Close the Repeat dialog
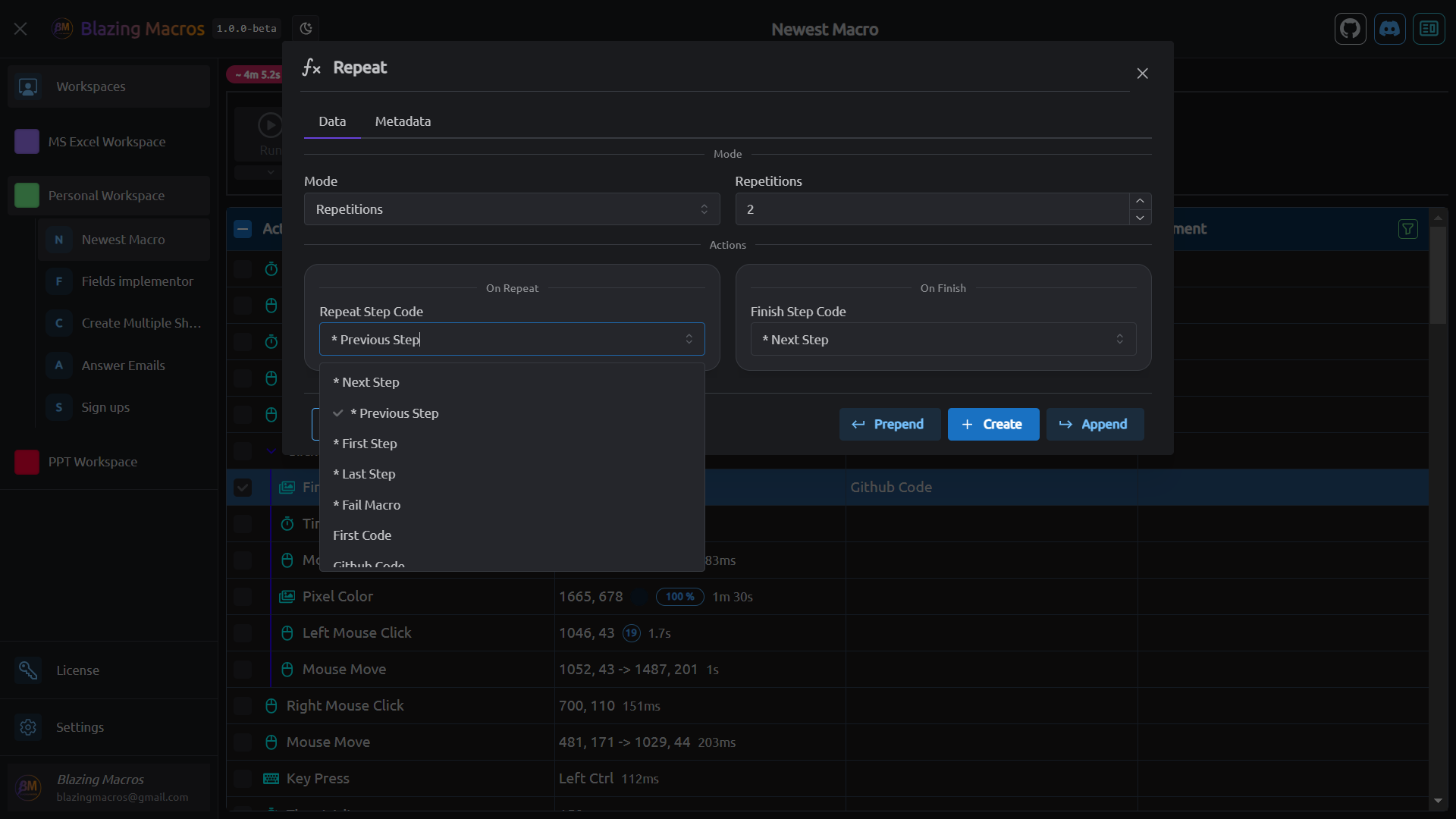 coord(1142,74)
